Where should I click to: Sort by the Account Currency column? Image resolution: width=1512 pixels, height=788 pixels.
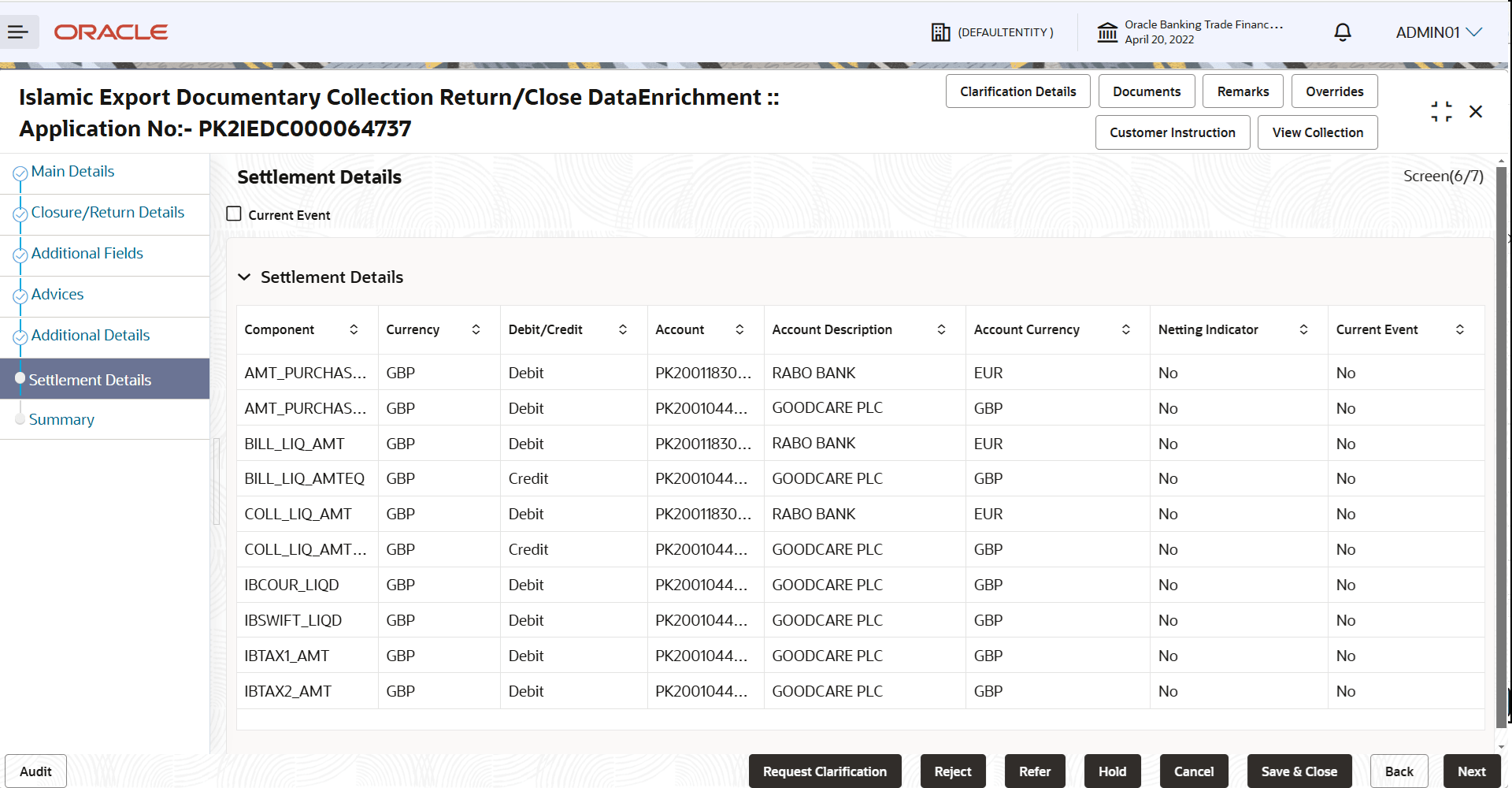(x=1126, y=329)
